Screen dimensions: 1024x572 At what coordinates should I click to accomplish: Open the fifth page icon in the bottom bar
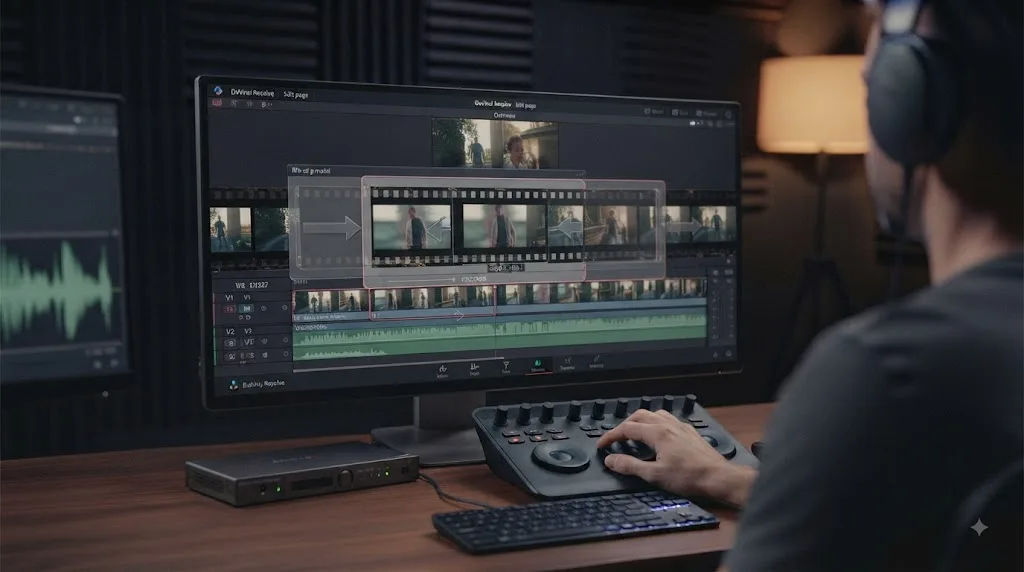(568, 364)
